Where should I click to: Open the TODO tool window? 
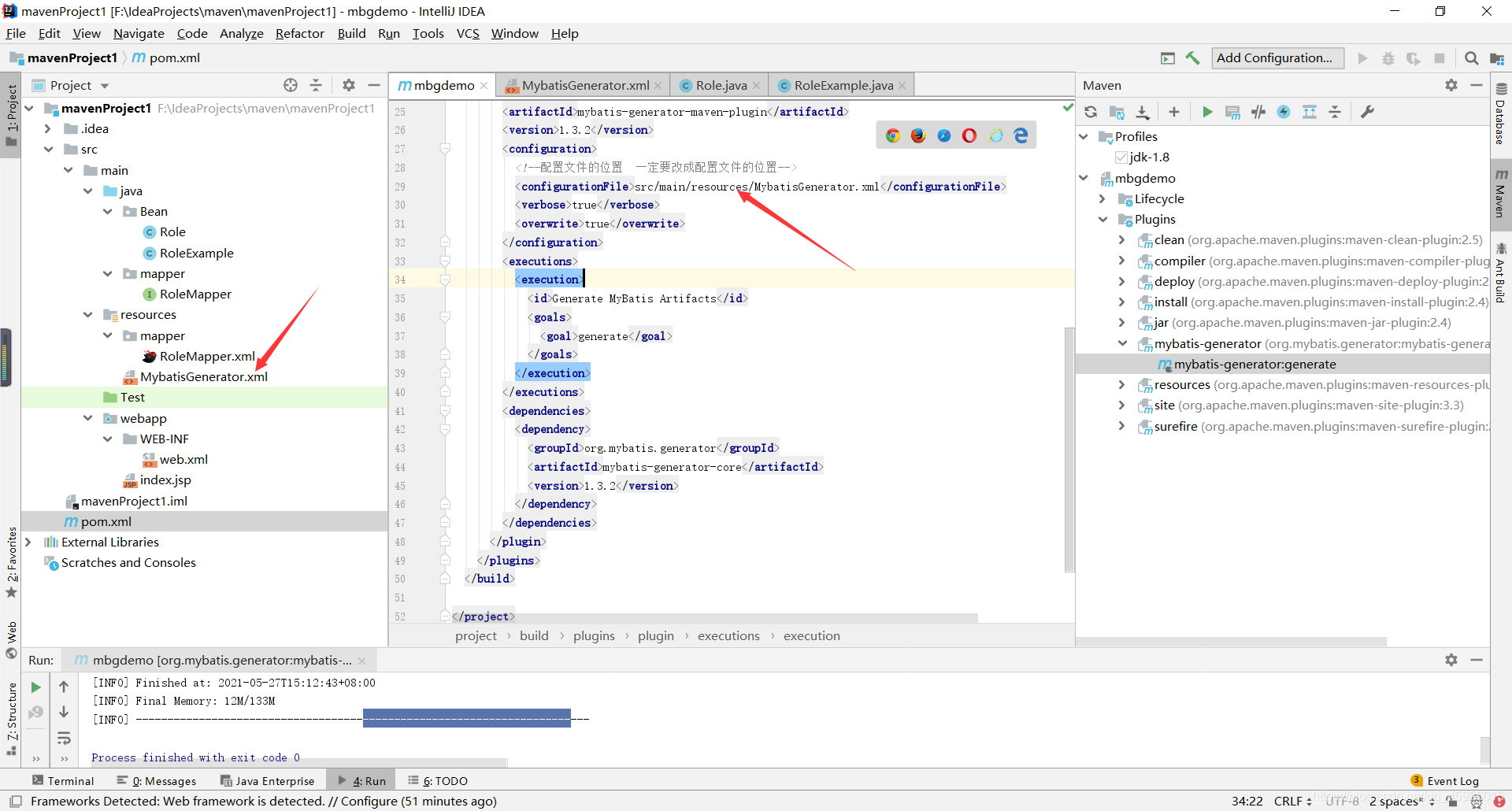click(438, 780)
